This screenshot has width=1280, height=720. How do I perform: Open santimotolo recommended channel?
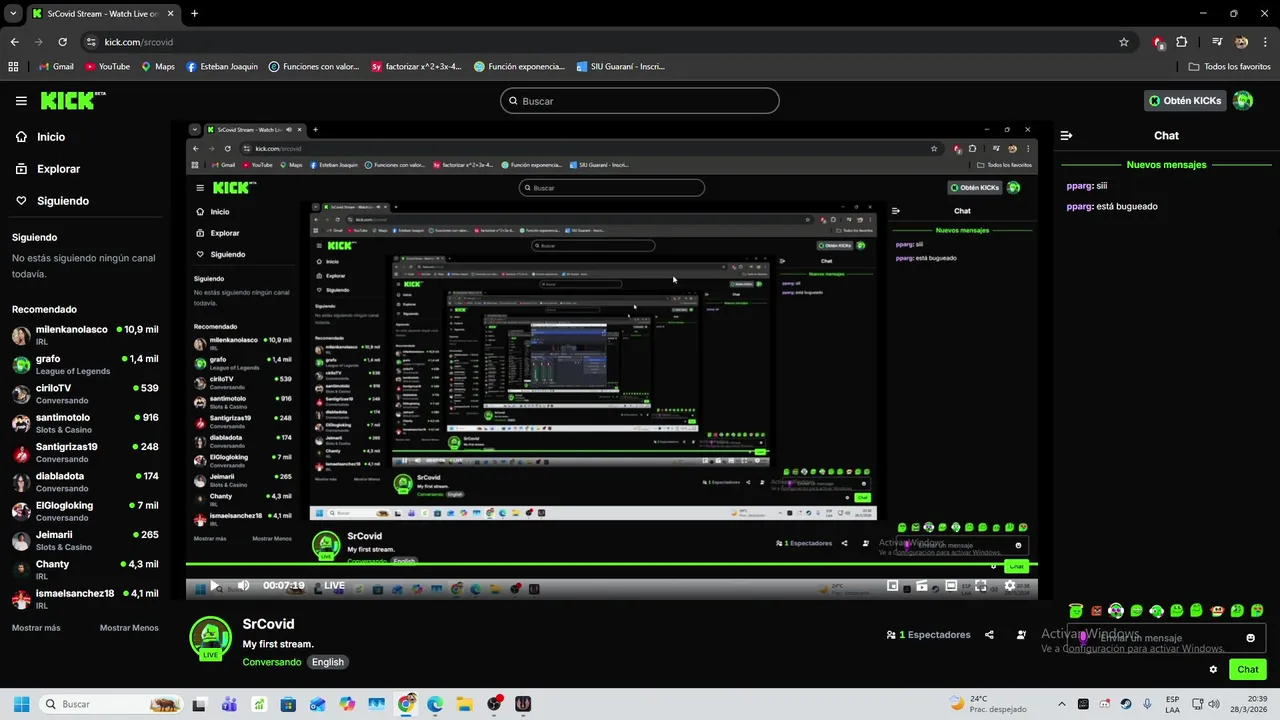coord(85,423)
